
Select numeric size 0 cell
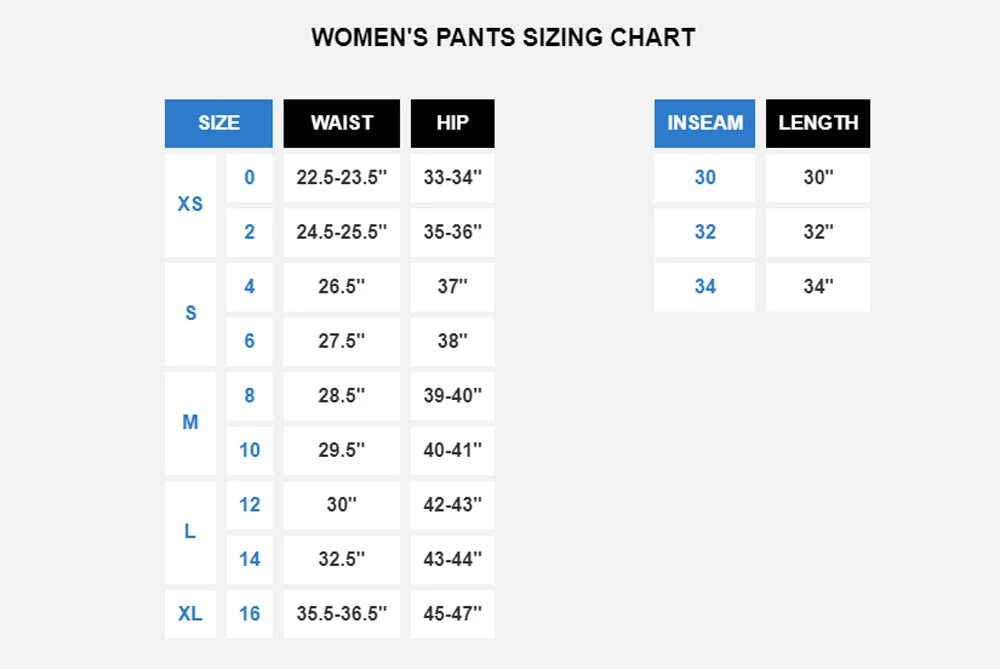pyautogui.click(x=249, y=177)
